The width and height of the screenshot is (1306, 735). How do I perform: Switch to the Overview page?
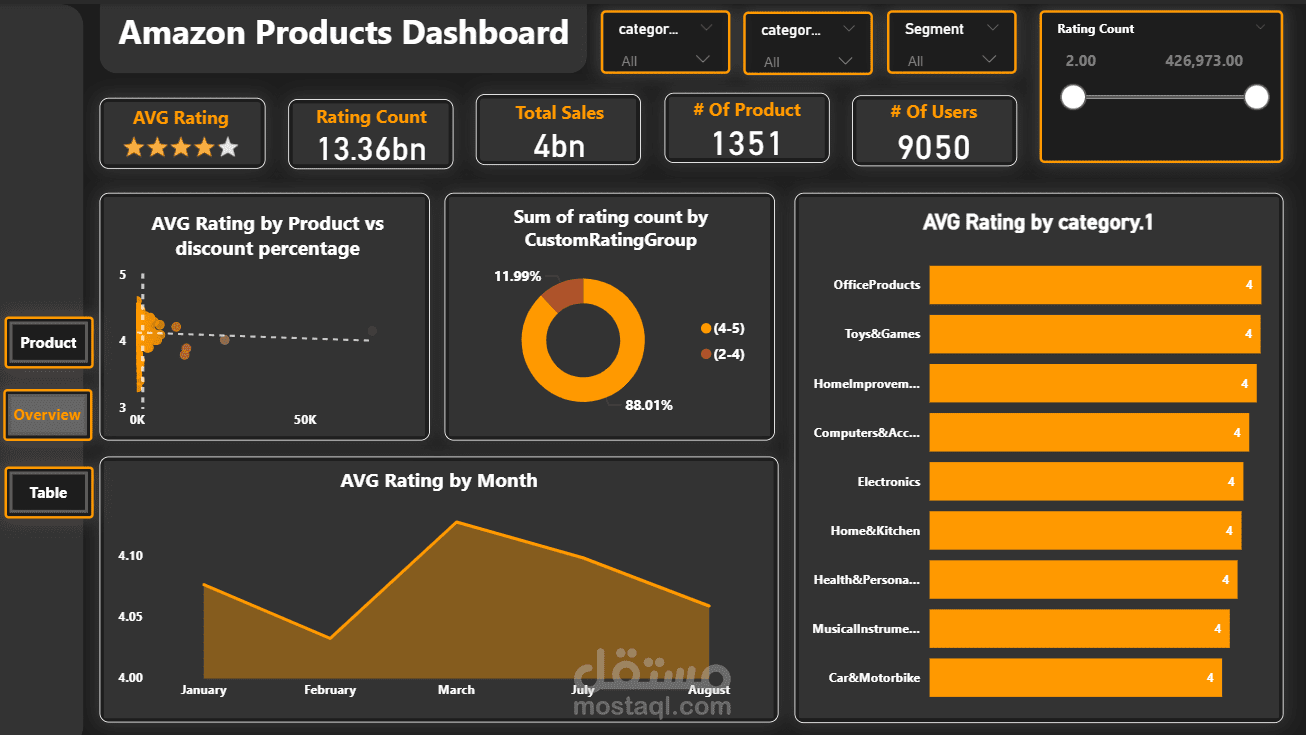(x=48, y=415)
